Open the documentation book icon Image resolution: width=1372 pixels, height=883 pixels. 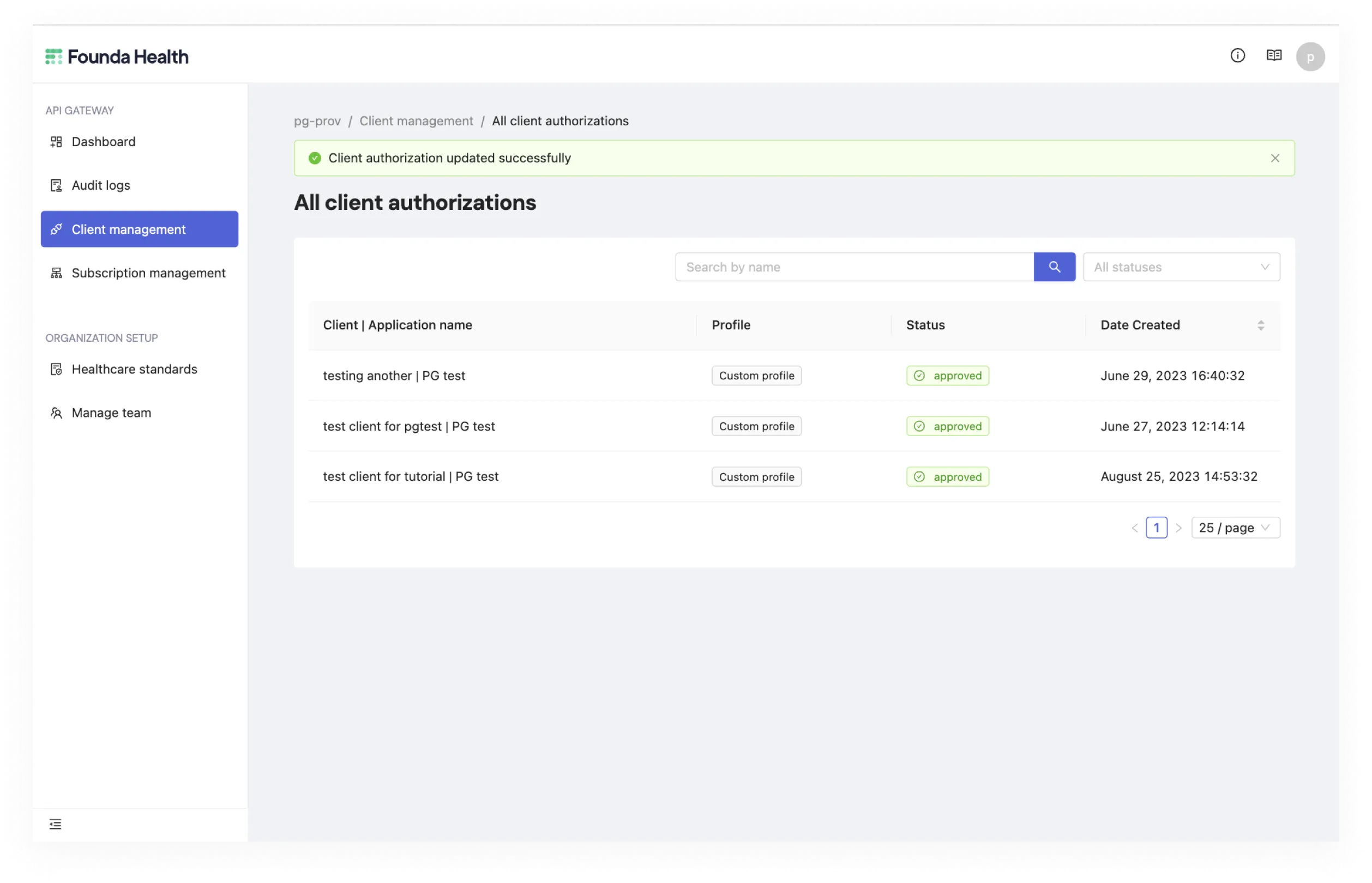(x=1273, y=55)
